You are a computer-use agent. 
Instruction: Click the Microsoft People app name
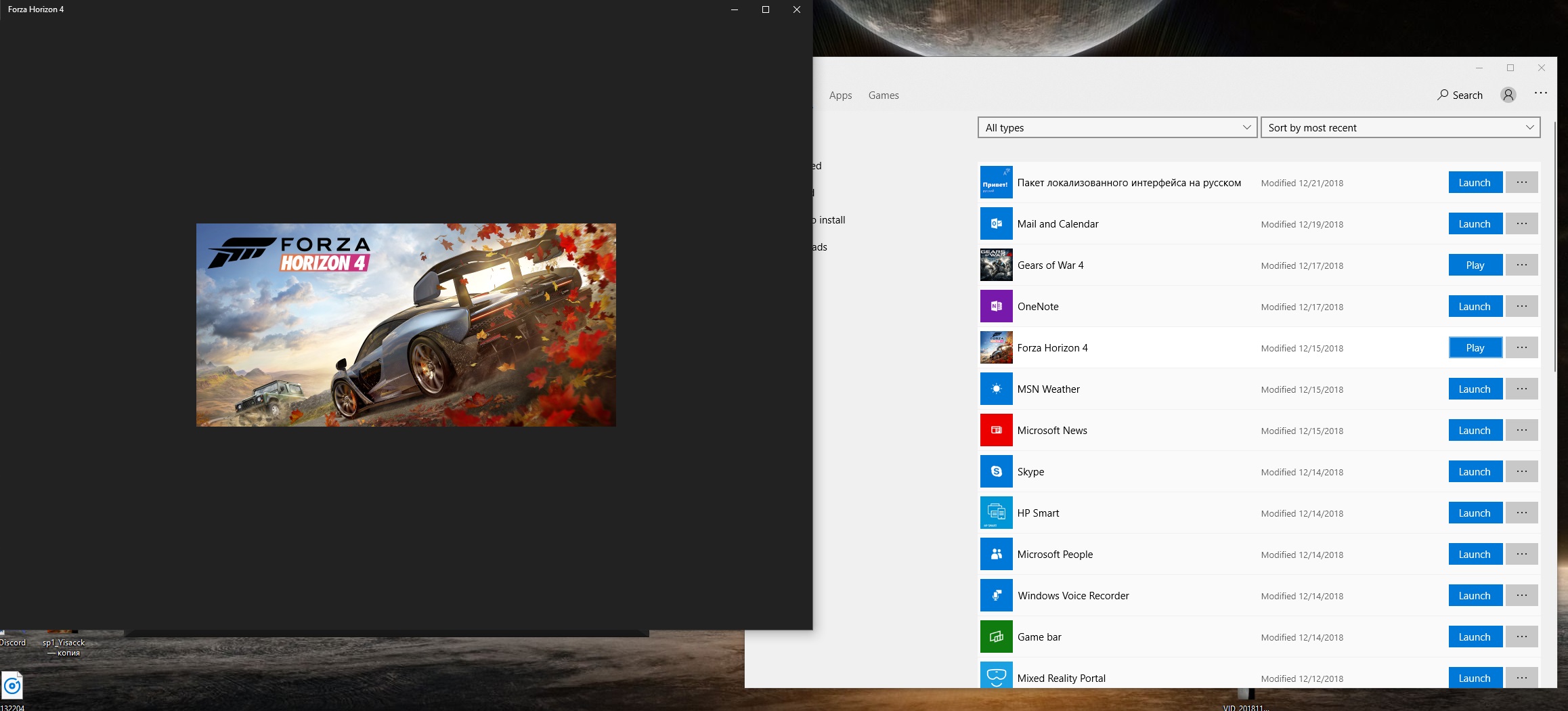pos(1055,555)
